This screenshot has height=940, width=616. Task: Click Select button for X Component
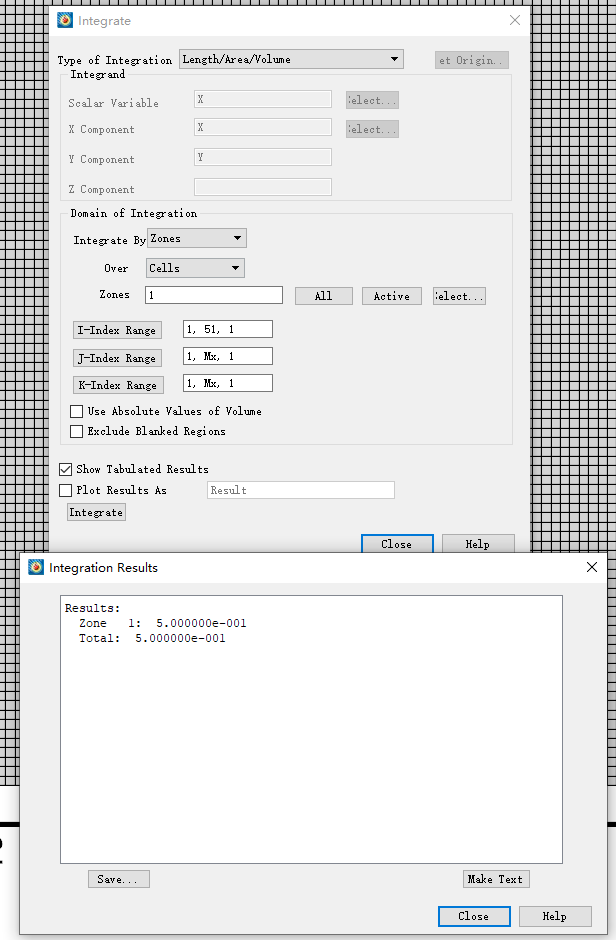coord(372,129)
